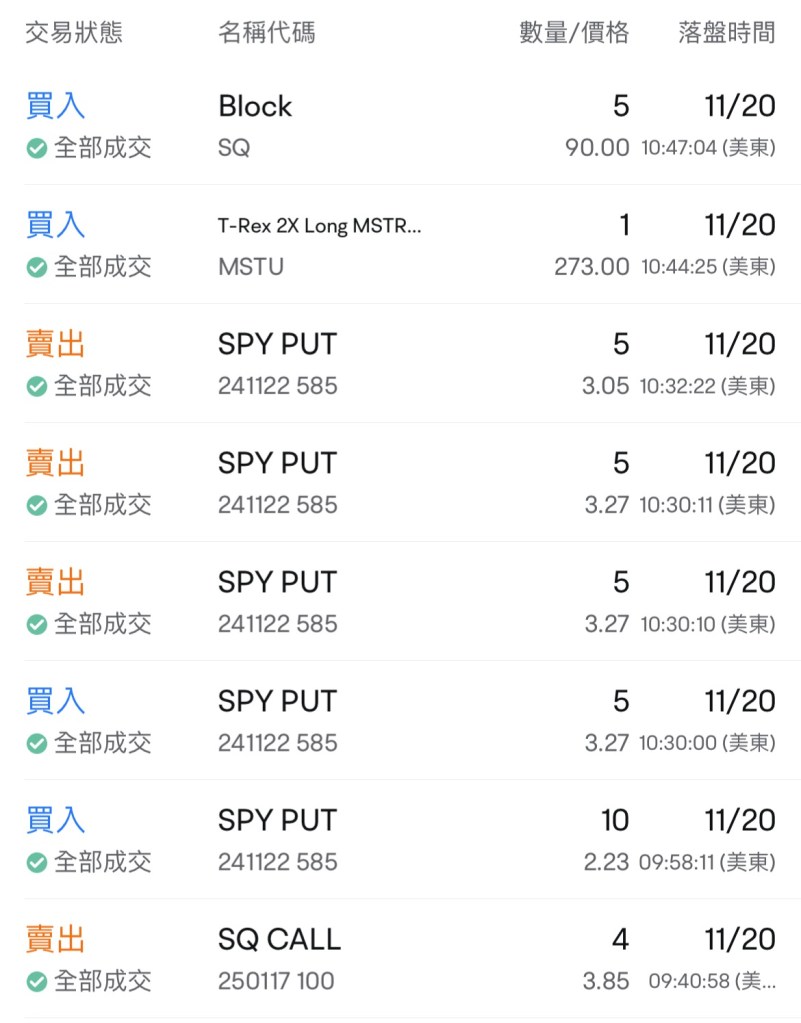
Task: Select the 數量/價格 column header
Action: pyautogui.click(x=574, y=33)
